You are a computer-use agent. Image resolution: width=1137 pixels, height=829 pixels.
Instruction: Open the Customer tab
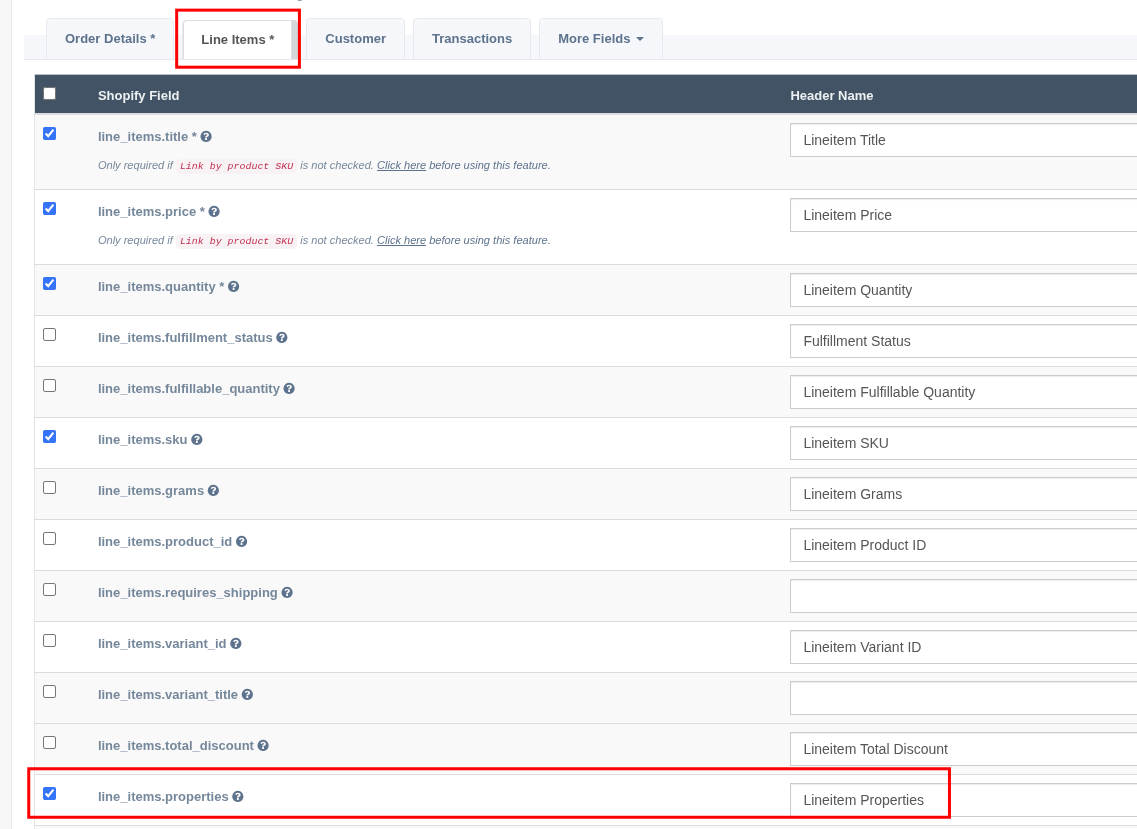click(355, 39)
